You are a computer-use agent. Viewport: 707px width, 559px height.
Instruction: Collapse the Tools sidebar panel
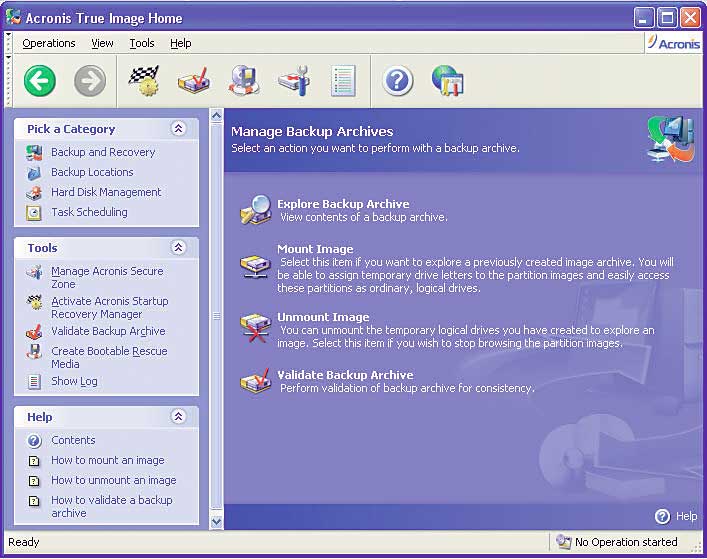[x=179, y=247]
